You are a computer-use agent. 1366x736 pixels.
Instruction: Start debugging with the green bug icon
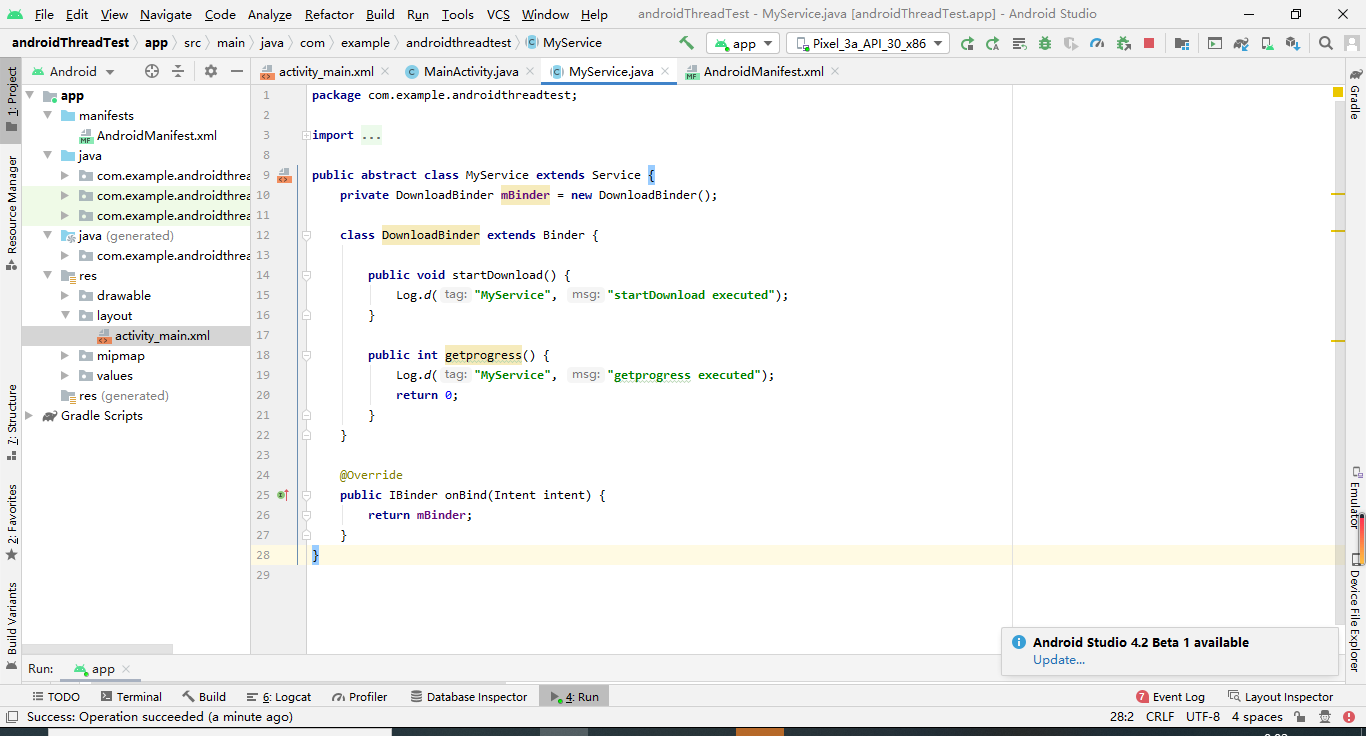click(1045, 43)
